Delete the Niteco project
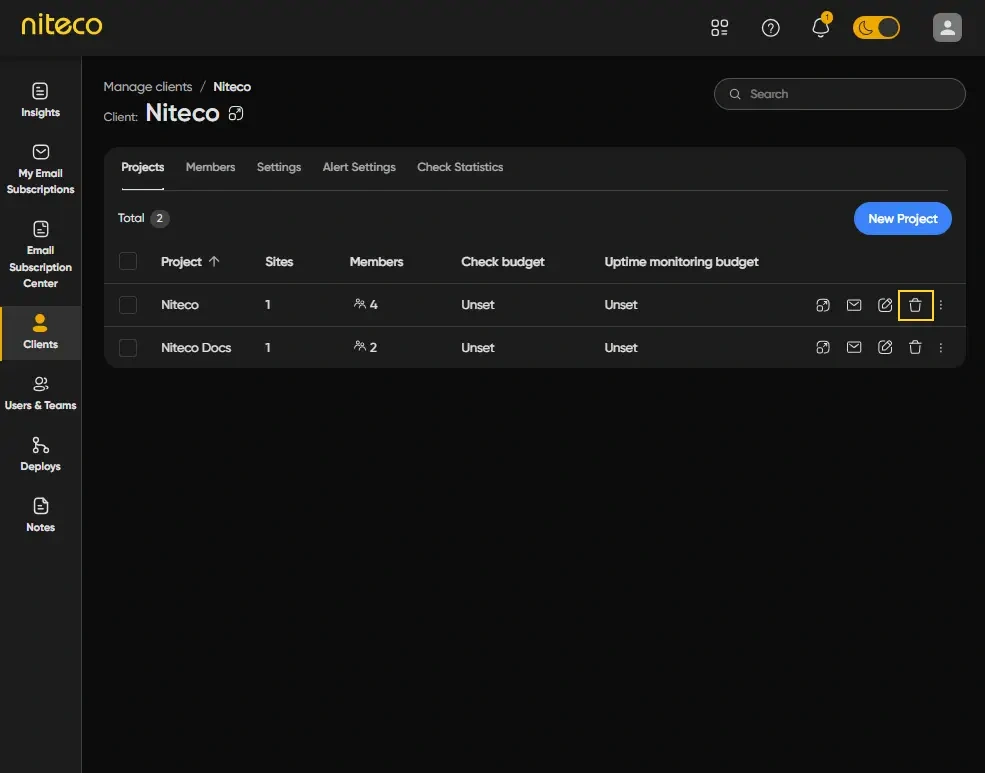 coord(915,305)
